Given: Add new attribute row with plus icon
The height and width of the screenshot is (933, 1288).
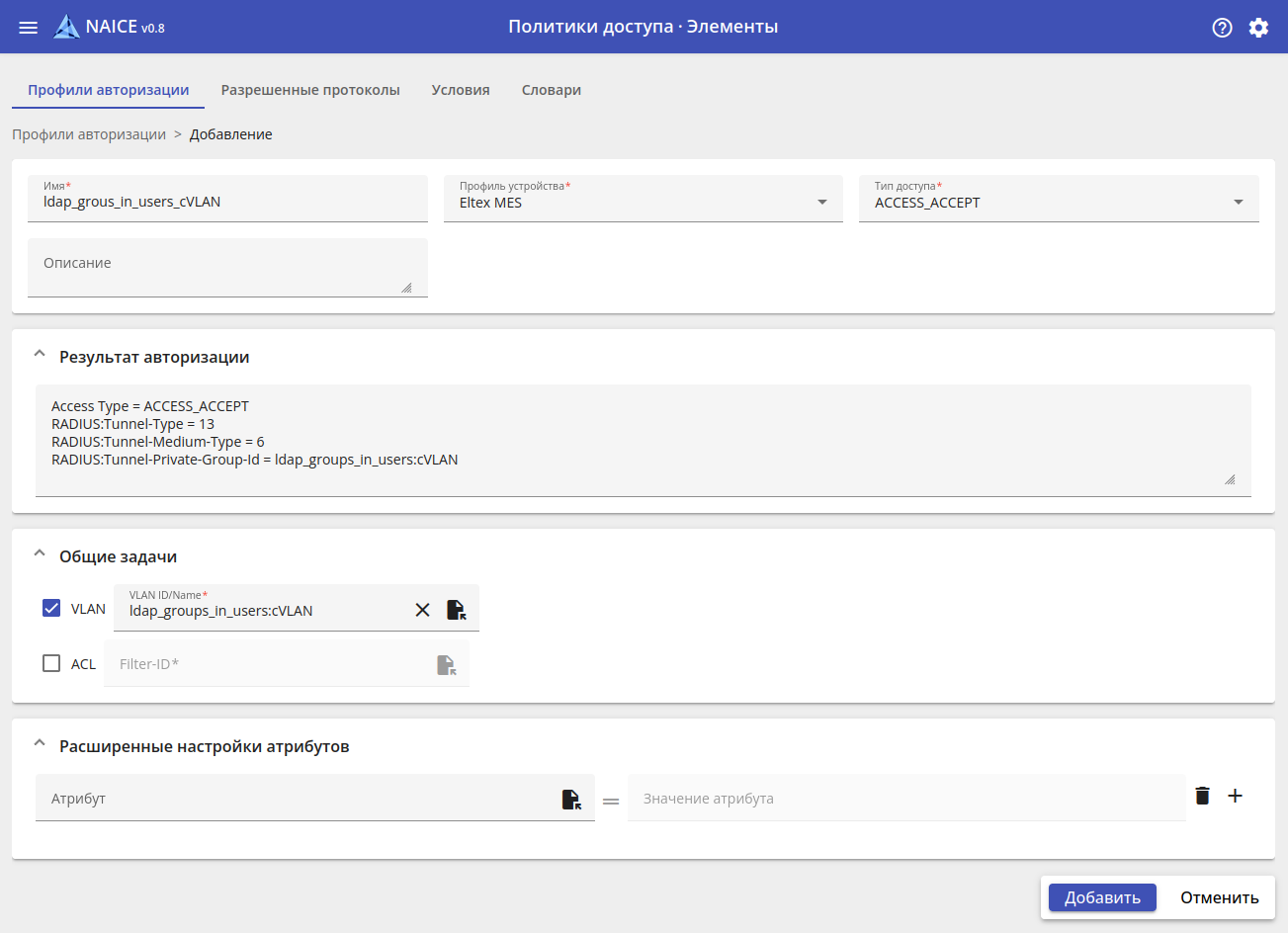Looking at the screenshot, I should 1235,796.
